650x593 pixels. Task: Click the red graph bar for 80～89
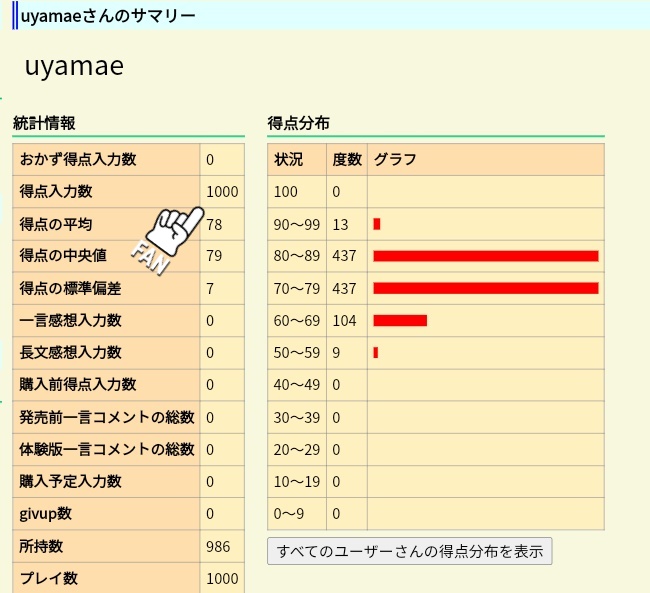coord(486,256)
